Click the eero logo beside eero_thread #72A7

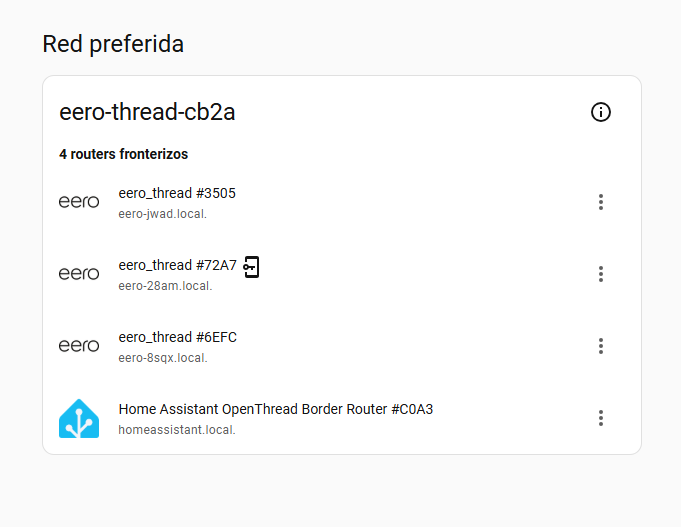click(x=79, y=274)
